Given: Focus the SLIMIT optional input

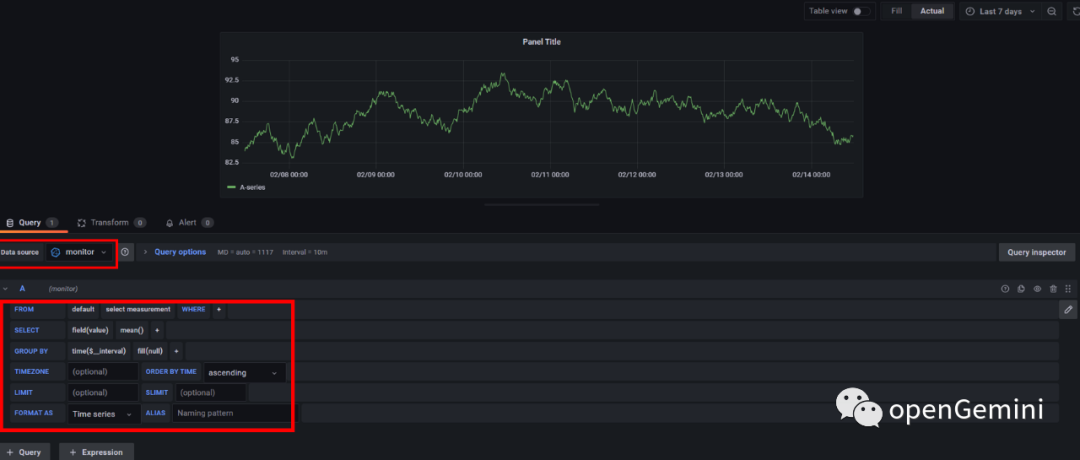Looking at the screenshot, I should (x=211, y=393).
